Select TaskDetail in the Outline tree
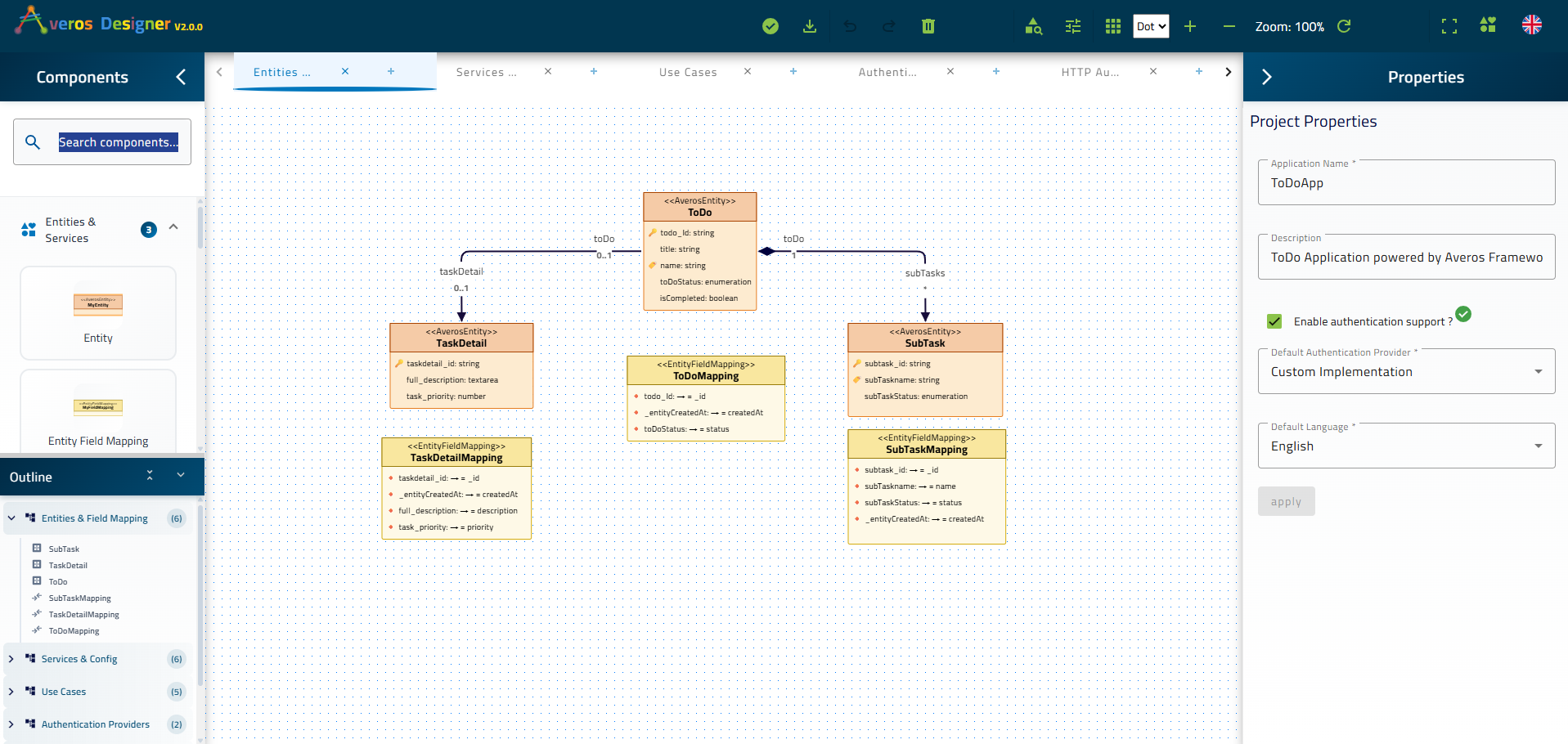This screenshot has height=744, width=1568. point(68,566)
